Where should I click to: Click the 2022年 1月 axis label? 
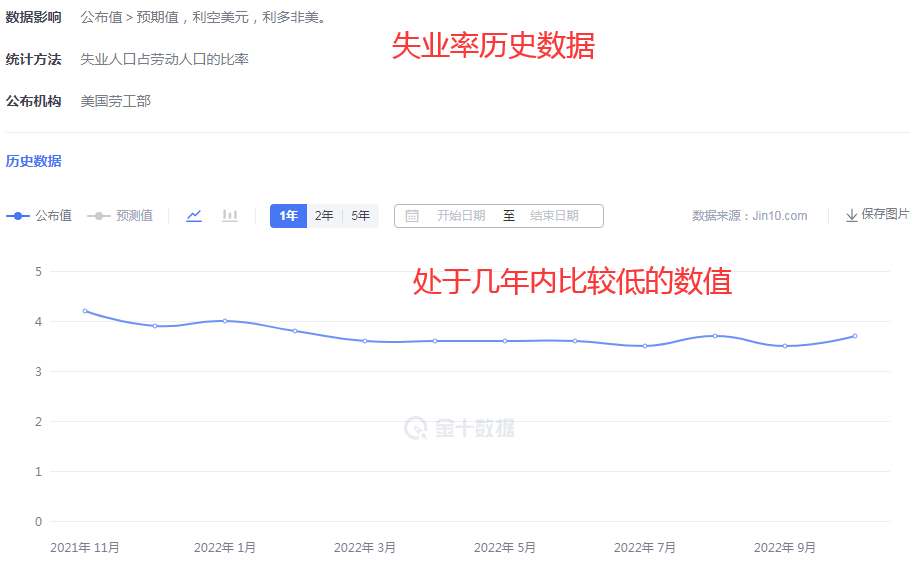pos(225,548)
